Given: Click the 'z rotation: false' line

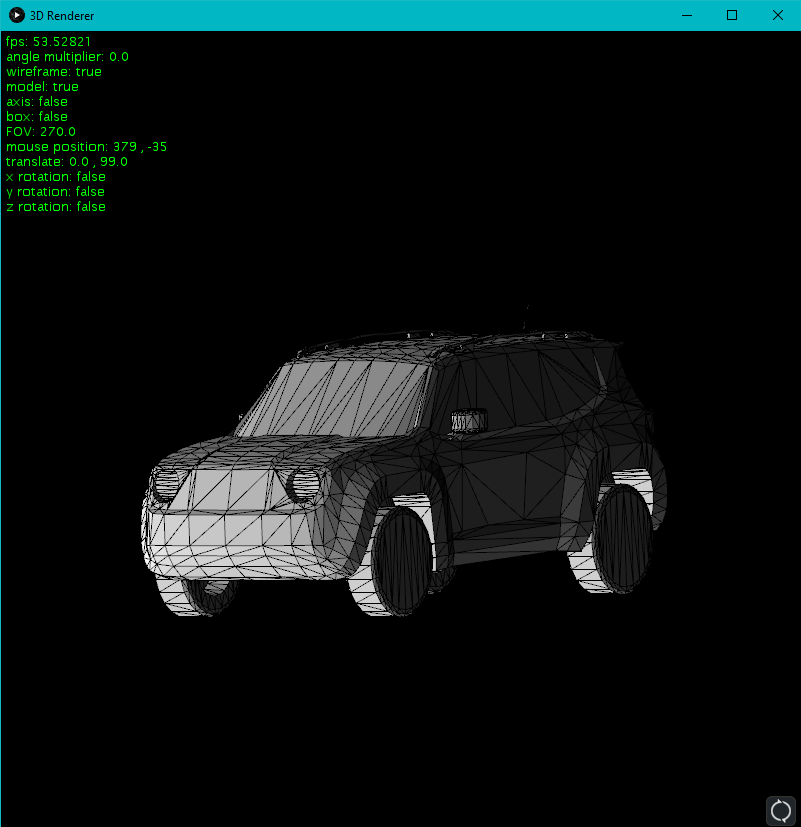Looking at the screenshot, I should coord(56,207).
